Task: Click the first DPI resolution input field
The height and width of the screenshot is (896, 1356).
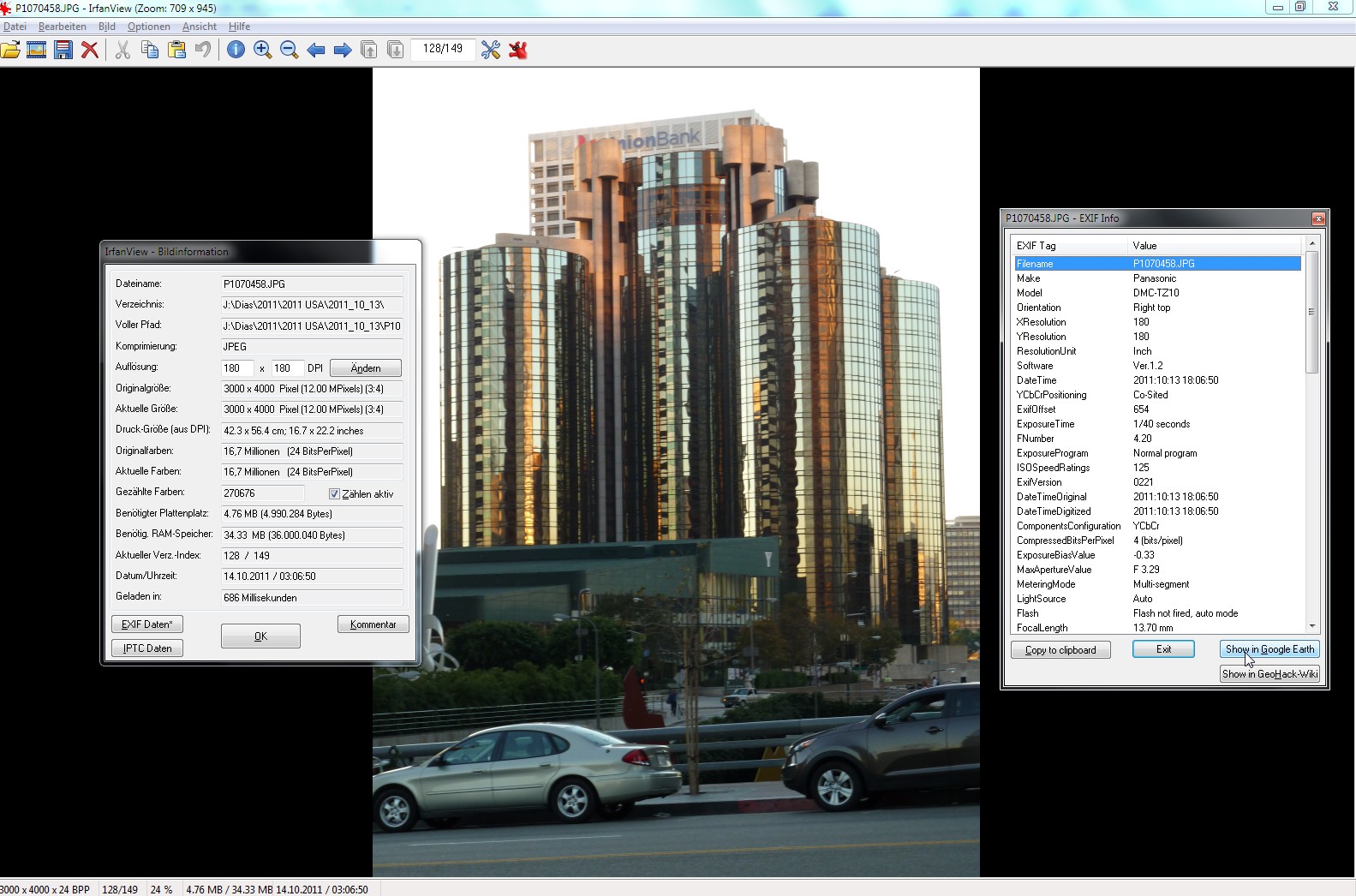Action: pos(236,368)
